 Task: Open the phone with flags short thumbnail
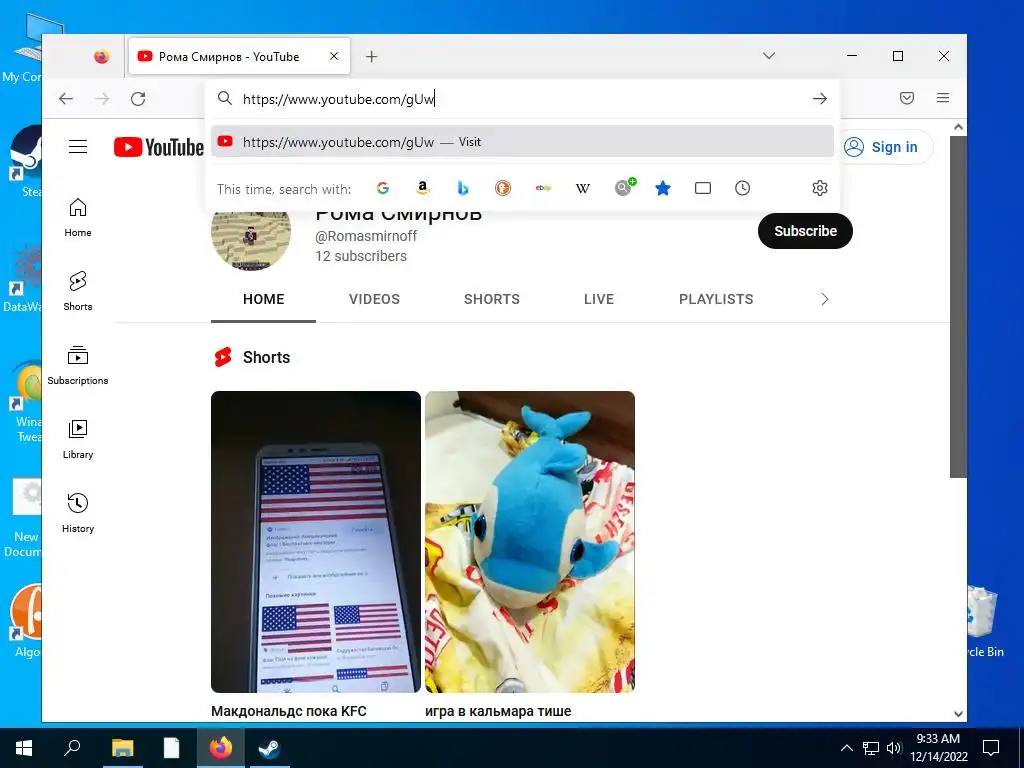click(316, 542)
